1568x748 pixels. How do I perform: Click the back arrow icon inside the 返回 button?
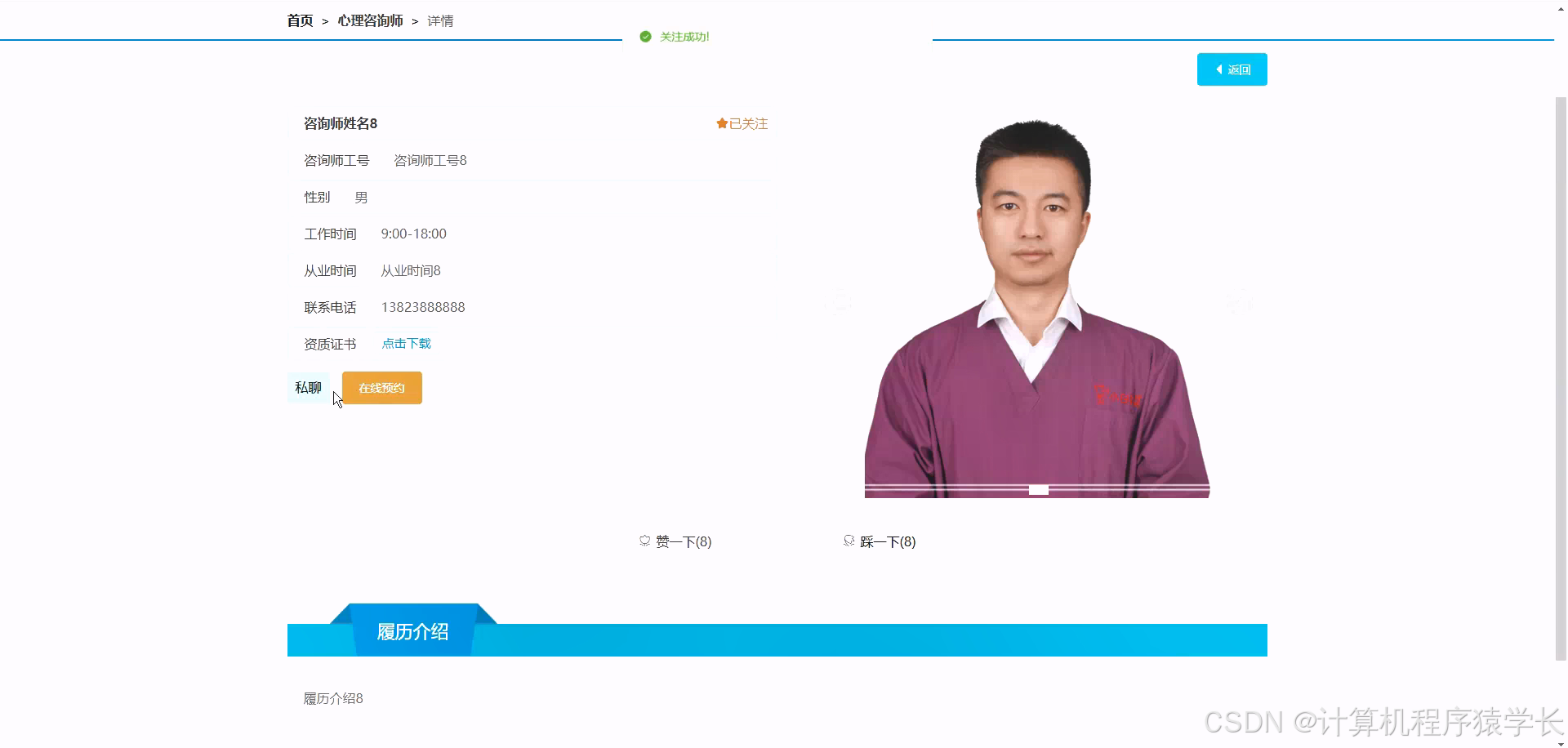coord(1219,69)
